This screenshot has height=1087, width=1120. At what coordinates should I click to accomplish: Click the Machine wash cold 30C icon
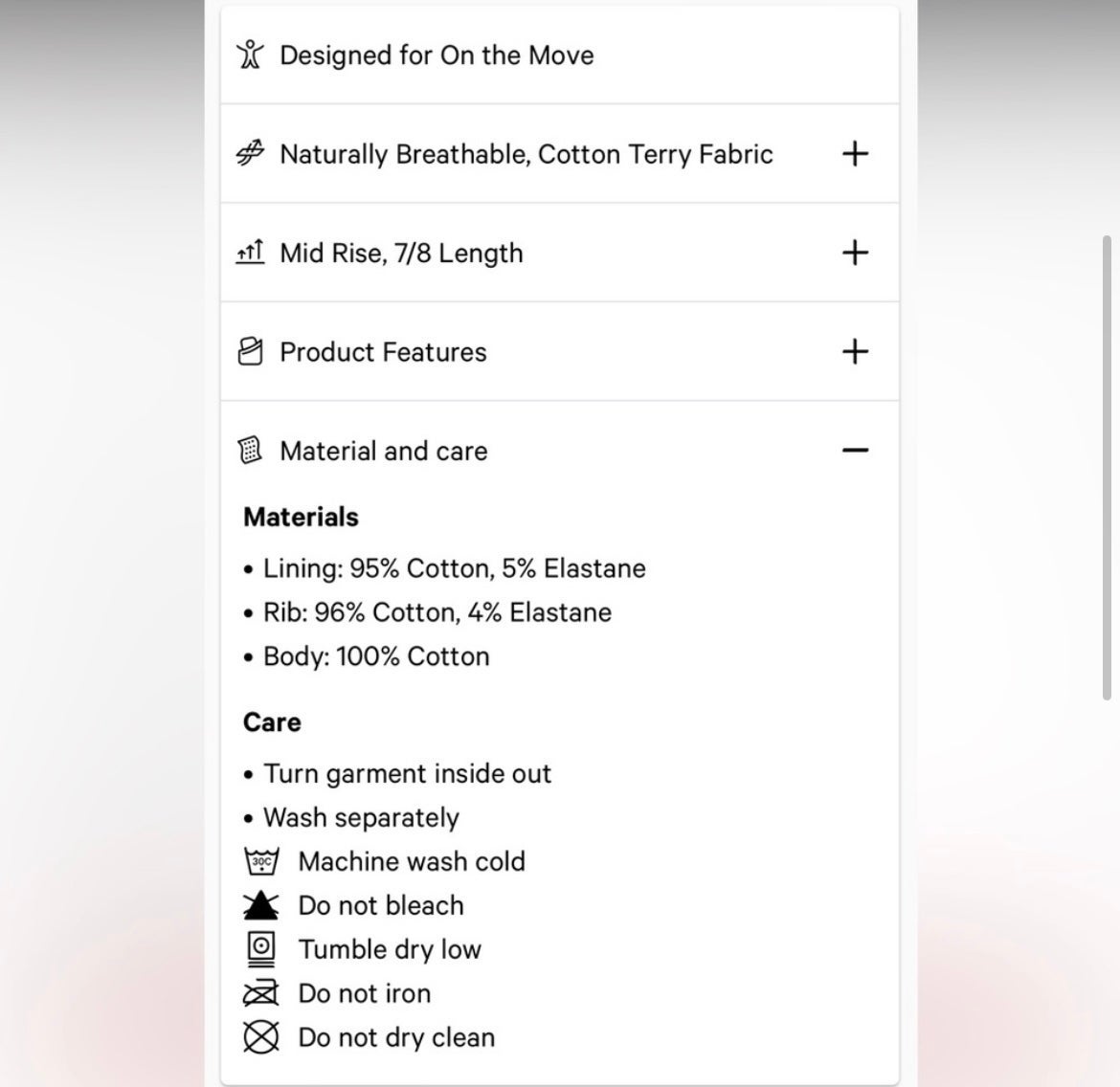tap(261, 861)
